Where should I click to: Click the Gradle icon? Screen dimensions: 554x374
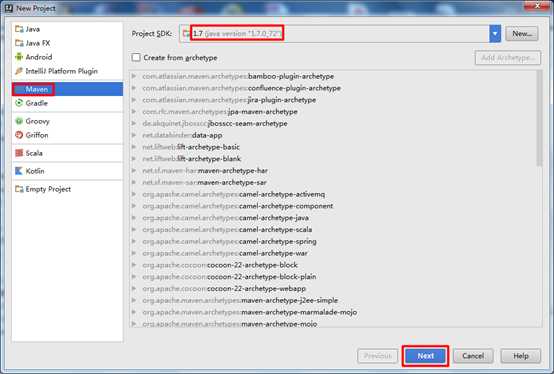tap(19, 103)
